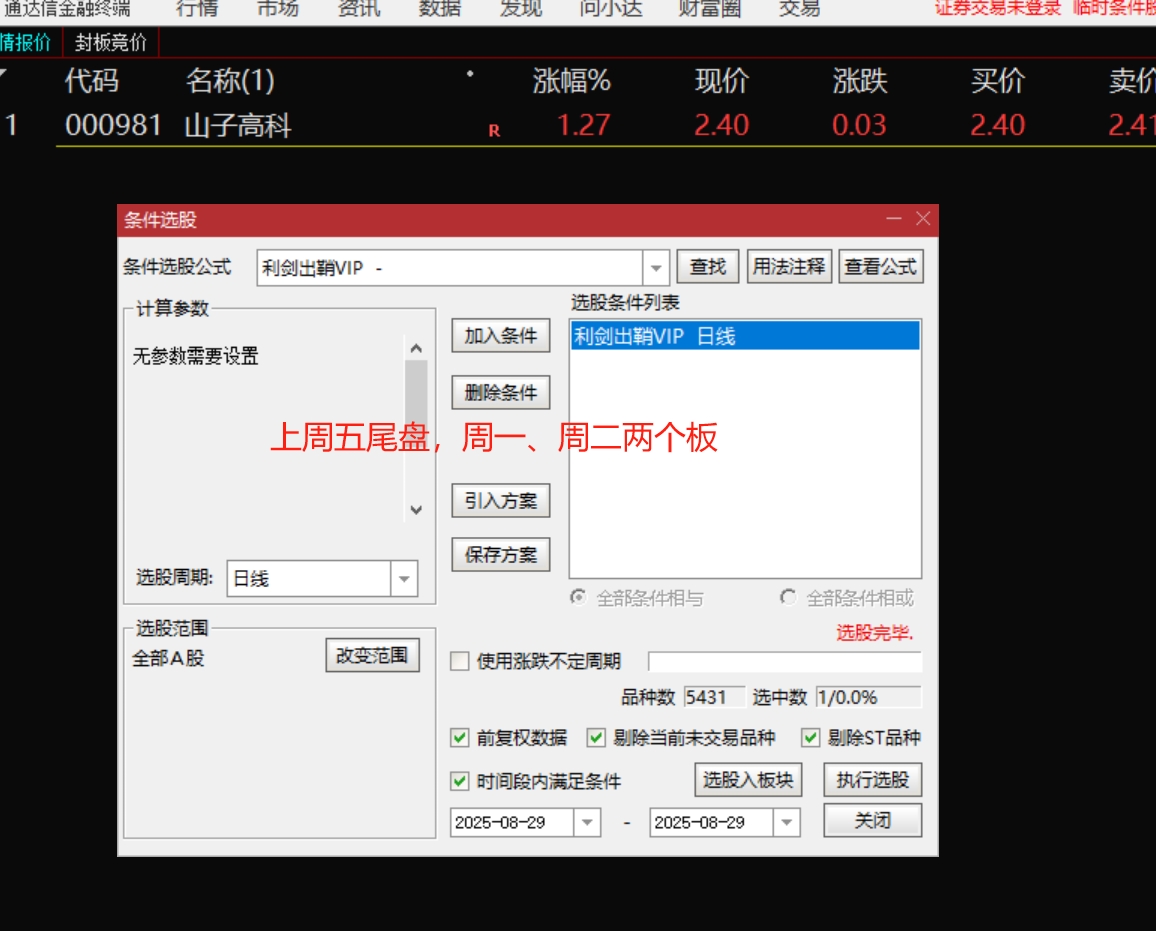Uncheck 剔除当前未交易品种 checkbox

[596, 737]
